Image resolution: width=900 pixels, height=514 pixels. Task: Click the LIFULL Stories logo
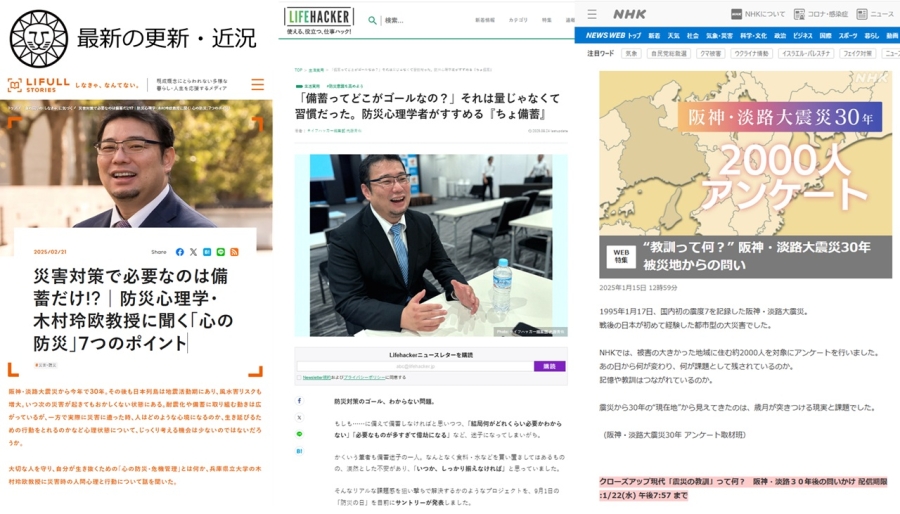click(x=40, y=86)
